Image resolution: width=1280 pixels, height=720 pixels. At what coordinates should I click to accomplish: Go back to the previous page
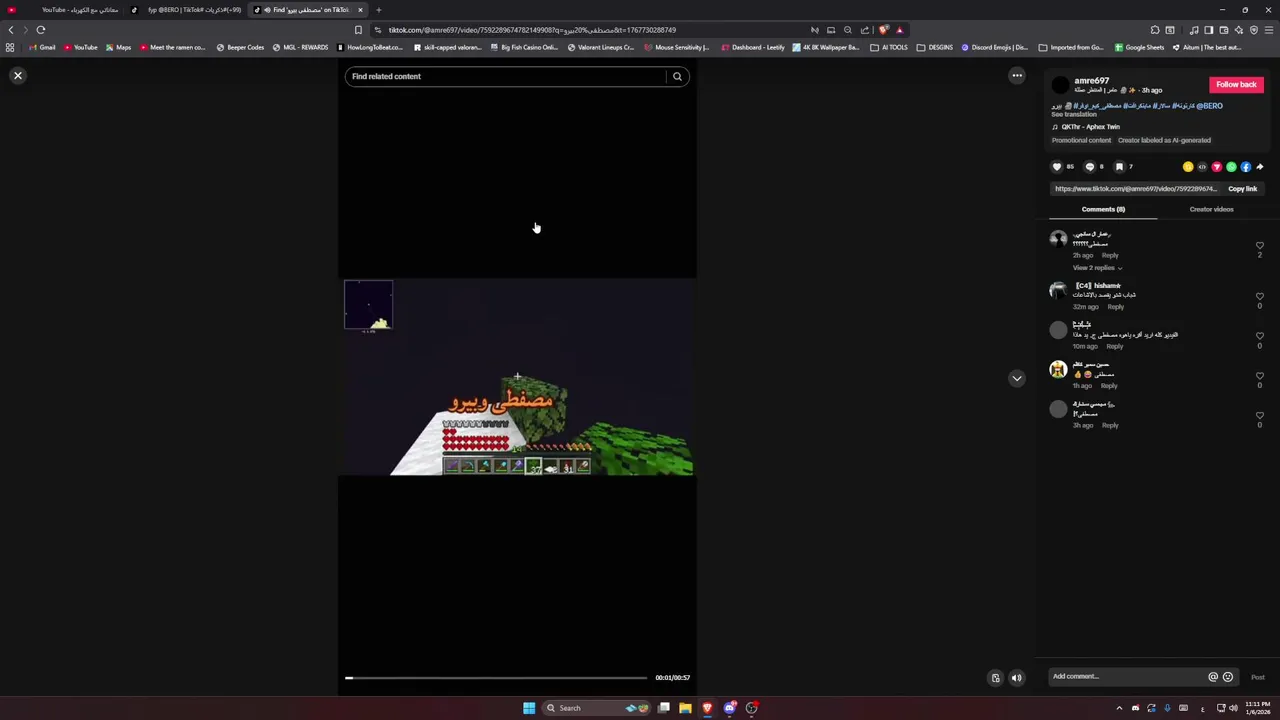click(x=11, y=30)
